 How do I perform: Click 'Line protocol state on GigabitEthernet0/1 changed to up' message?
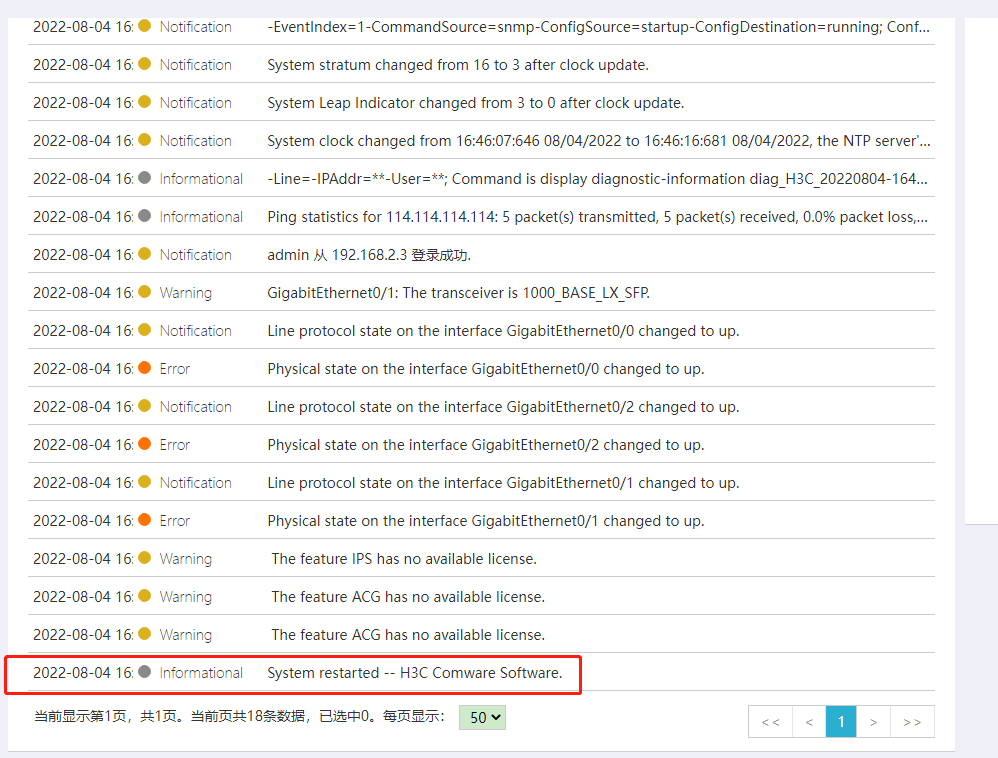point(503,483)
